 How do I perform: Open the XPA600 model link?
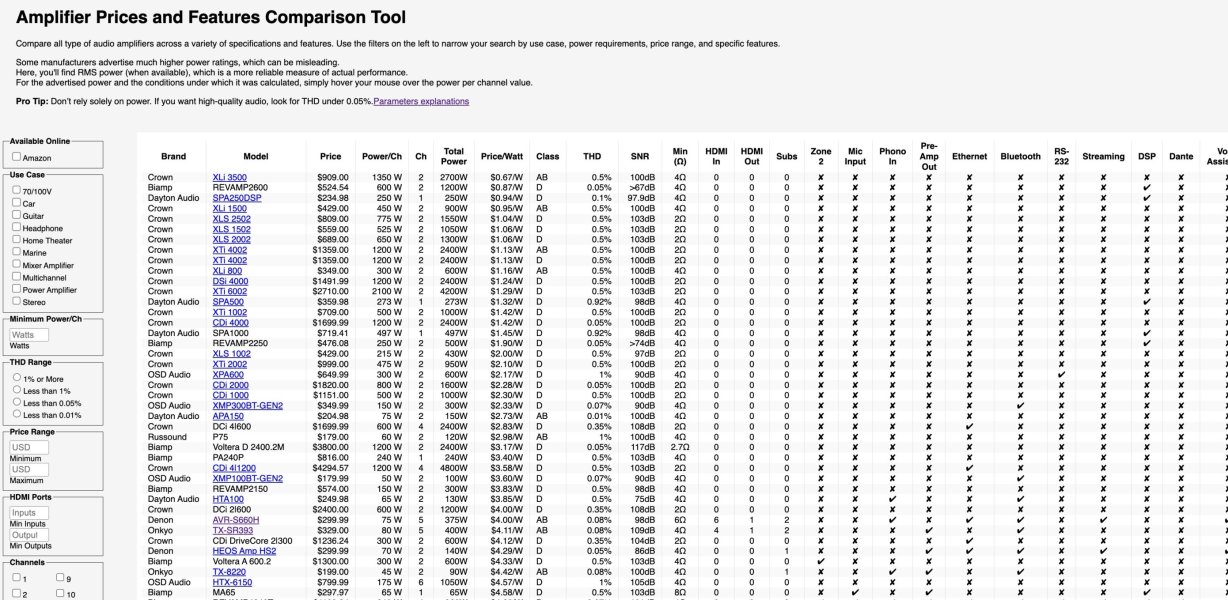point(229,374)
